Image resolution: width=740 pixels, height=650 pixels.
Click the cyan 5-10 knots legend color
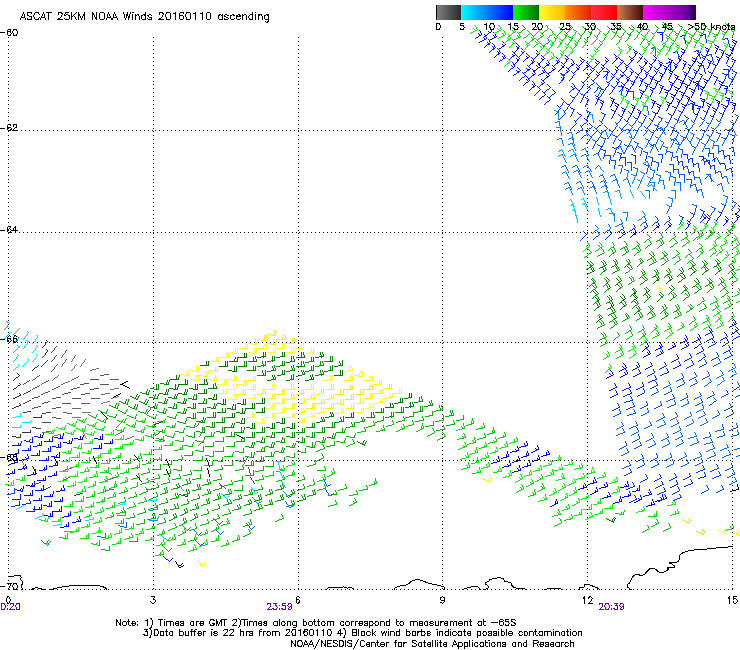point(473,12)
